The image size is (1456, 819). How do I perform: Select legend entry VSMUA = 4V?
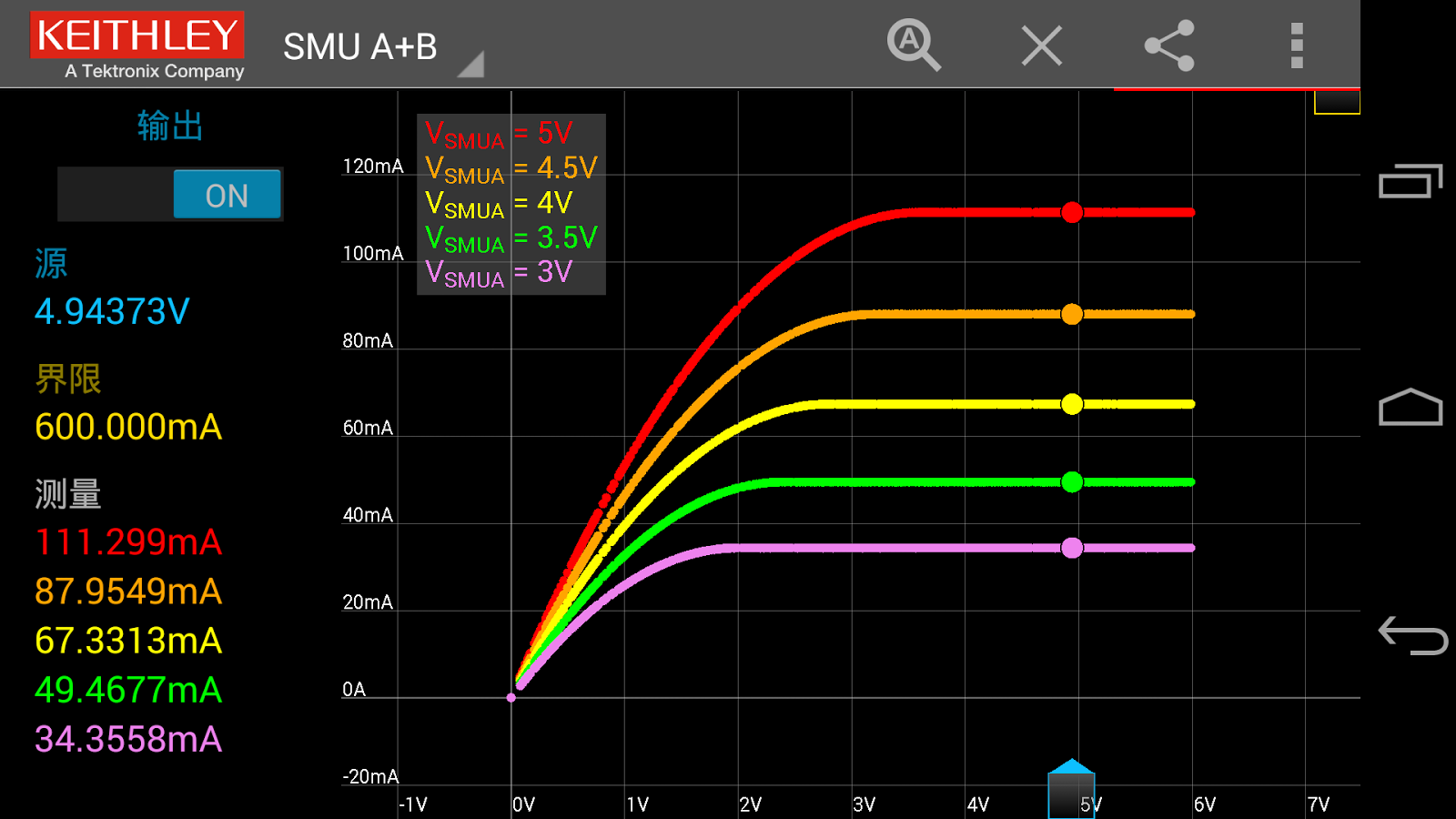click(x=499, y=203)
